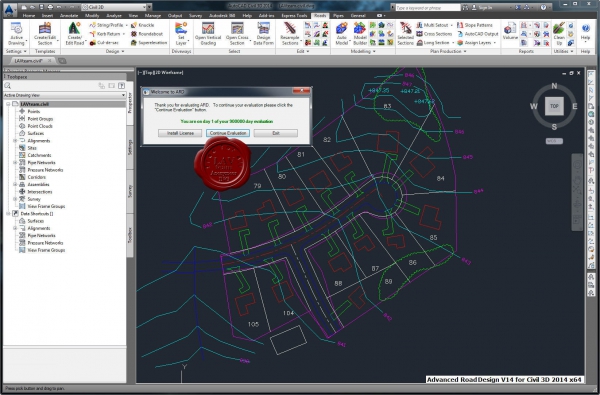
Task: Open the Cross Sections plot tool
Action: 434,34
